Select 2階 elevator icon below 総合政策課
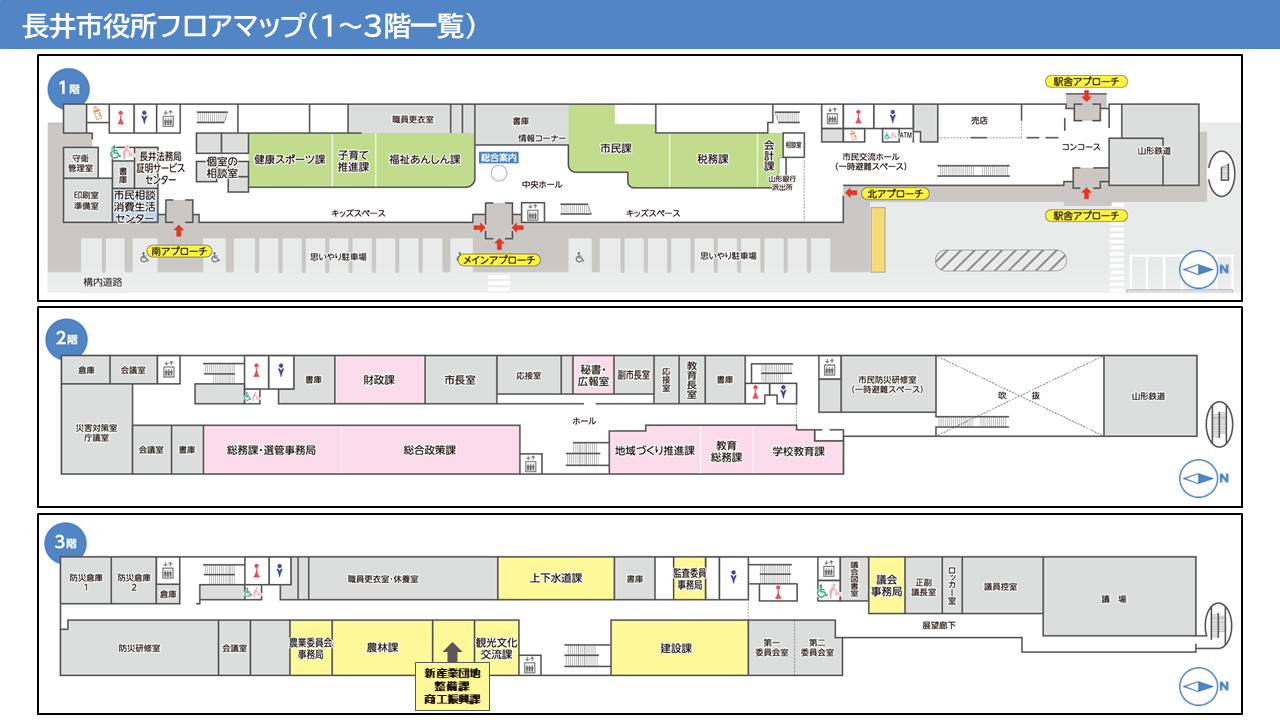Viewport: 1280px width, 720px height. pyautogui.click(x=531, y=463)
